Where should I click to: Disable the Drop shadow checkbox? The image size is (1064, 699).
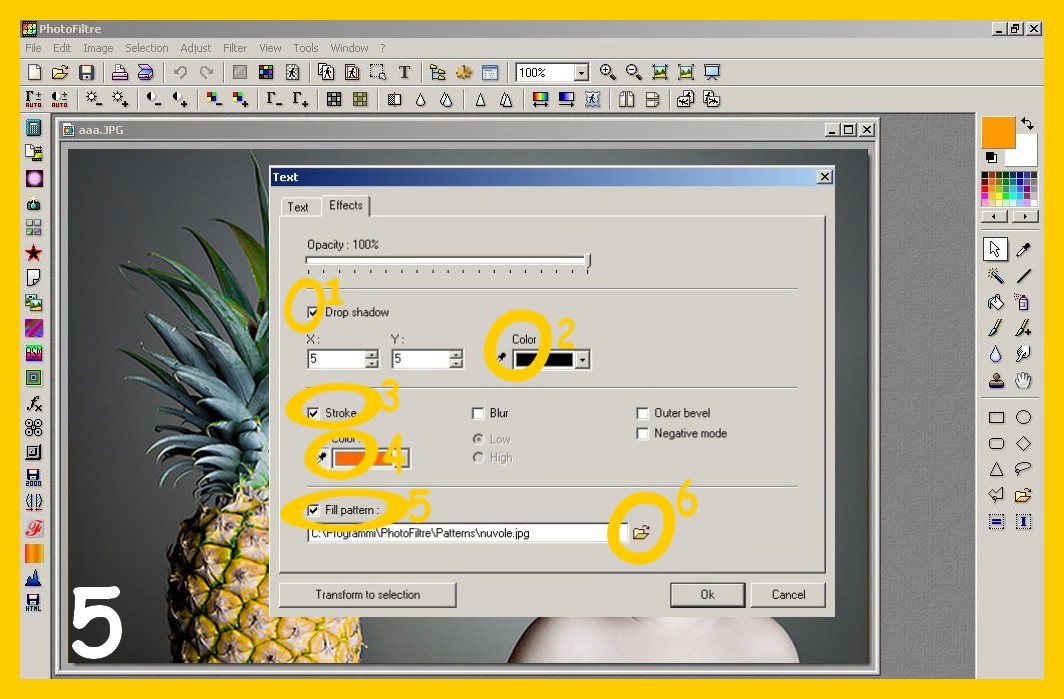tap(313, 313)
